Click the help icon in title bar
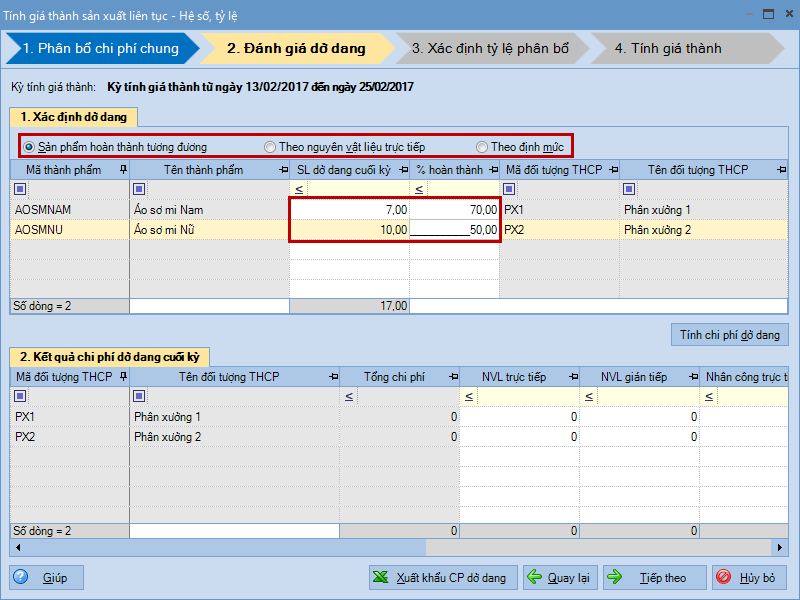Viewport: 800px width, 600px height. tap(743, 14)
